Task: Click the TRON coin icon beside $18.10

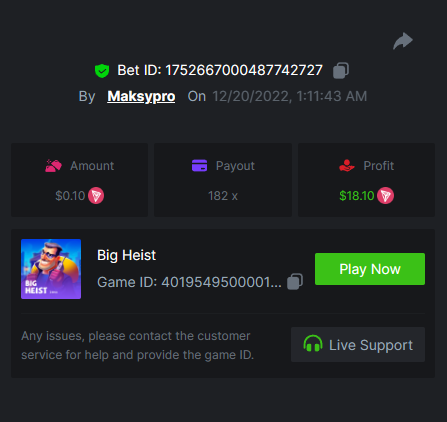Action: click(385, 196)
